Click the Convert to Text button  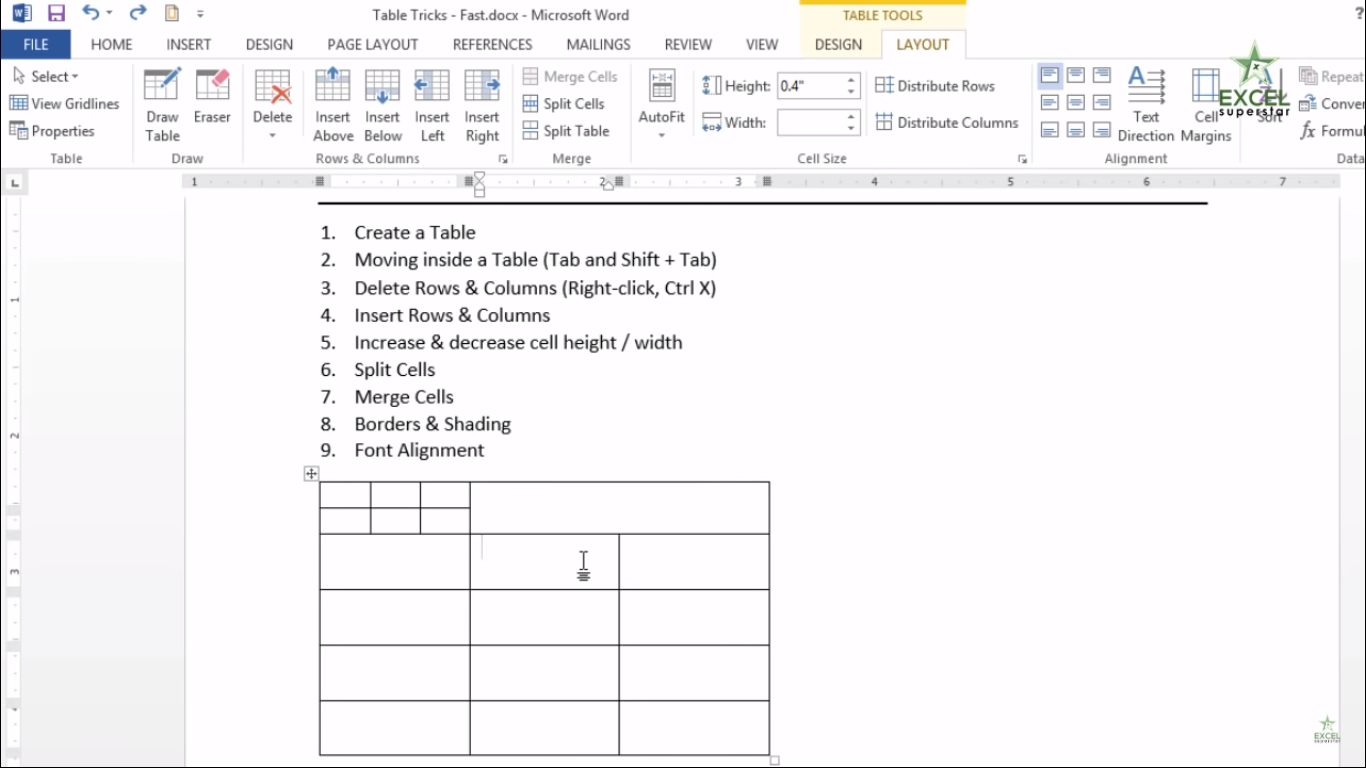click(1331, 104)
